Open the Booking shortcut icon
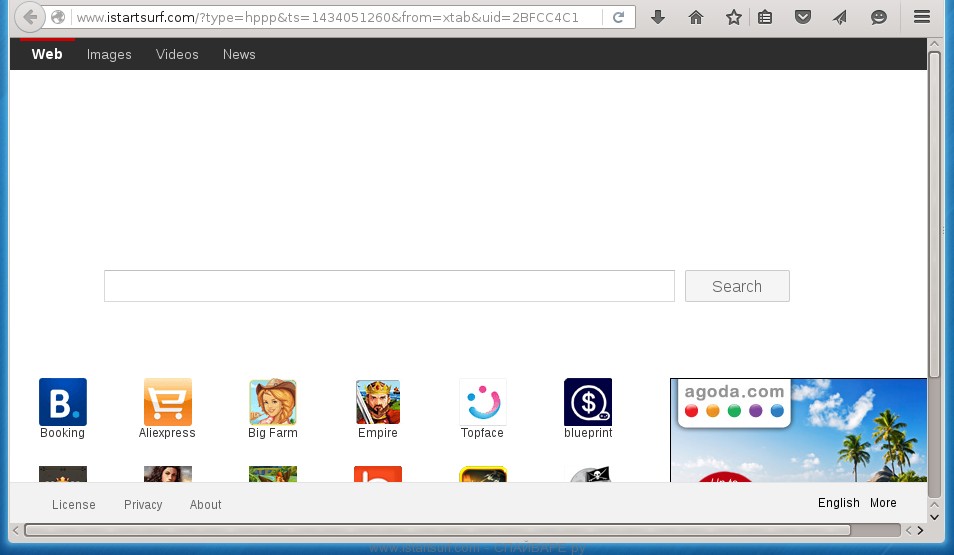Screen dimensions: 954x555 (x=63, y=402)
